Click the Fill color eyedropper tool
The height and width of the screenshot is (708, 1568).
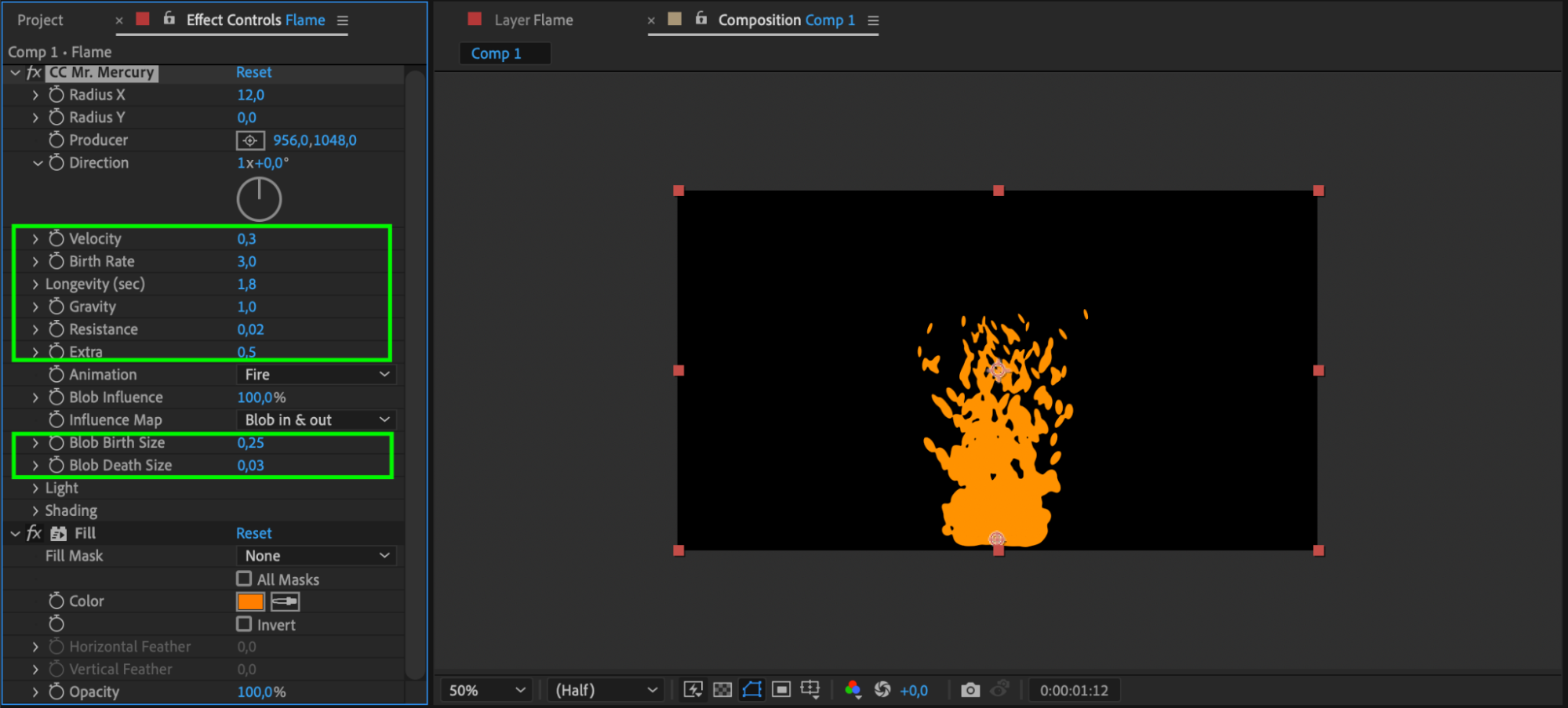(285, 601)
